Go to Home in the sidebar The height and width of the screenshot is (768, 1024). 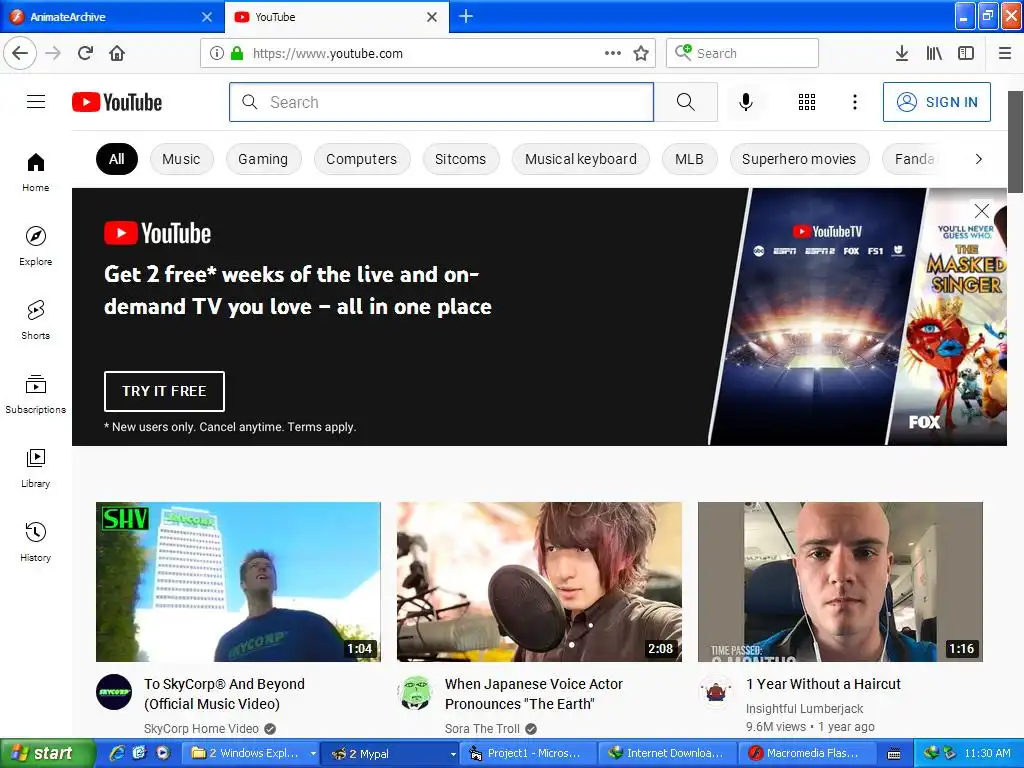36,172
